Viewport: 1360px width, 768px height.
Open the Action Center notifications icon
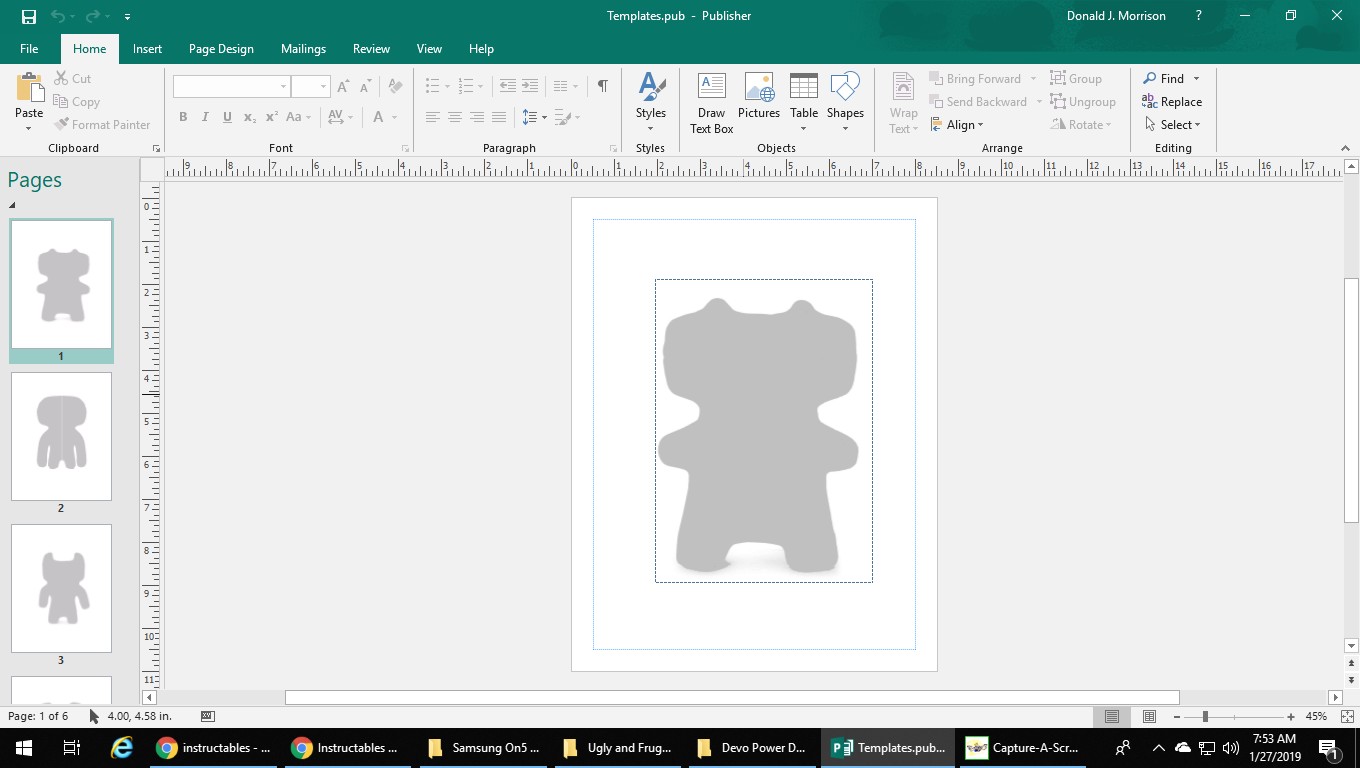pos(1329,747)
